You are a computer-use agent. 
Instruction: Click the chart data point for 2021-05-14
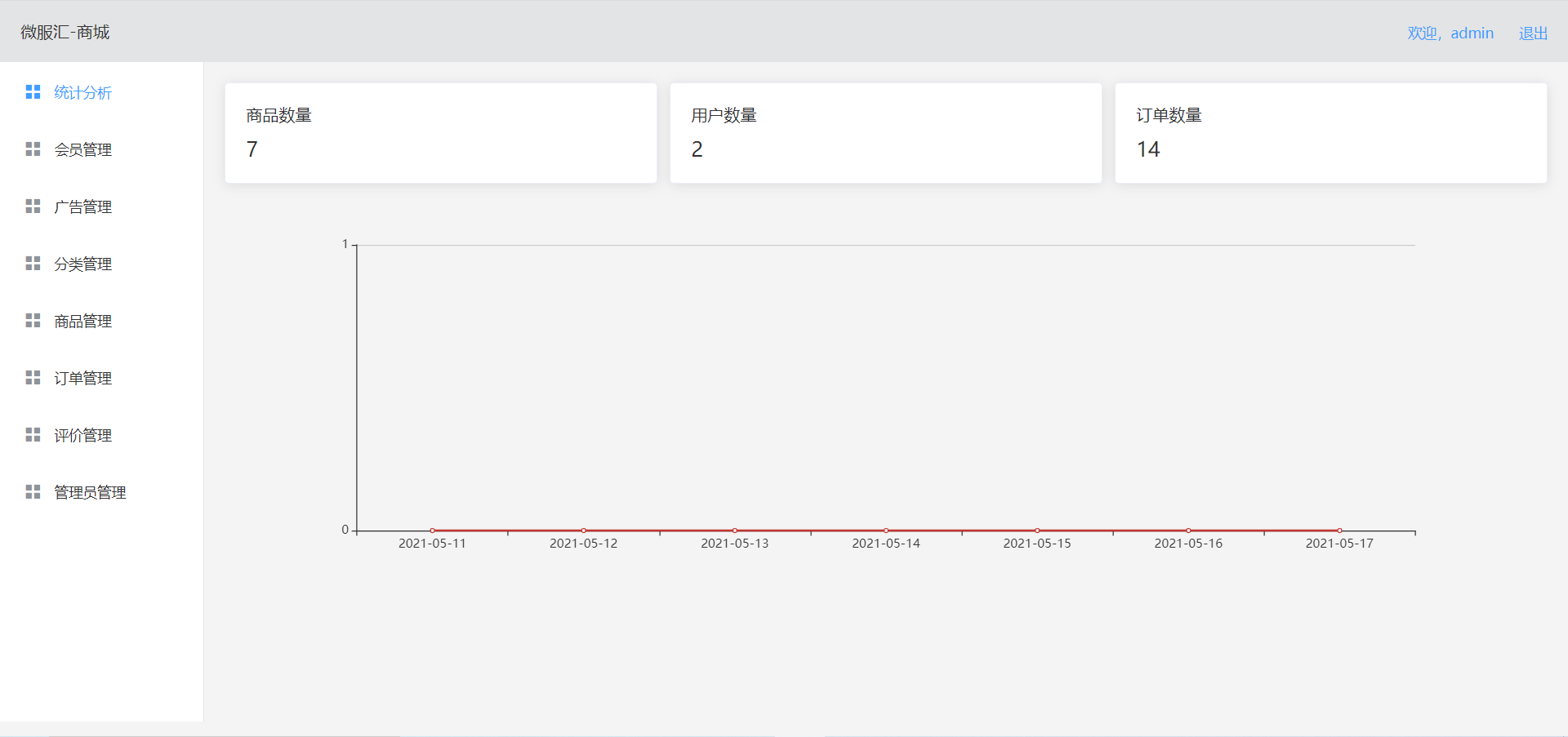click(886, 531)
